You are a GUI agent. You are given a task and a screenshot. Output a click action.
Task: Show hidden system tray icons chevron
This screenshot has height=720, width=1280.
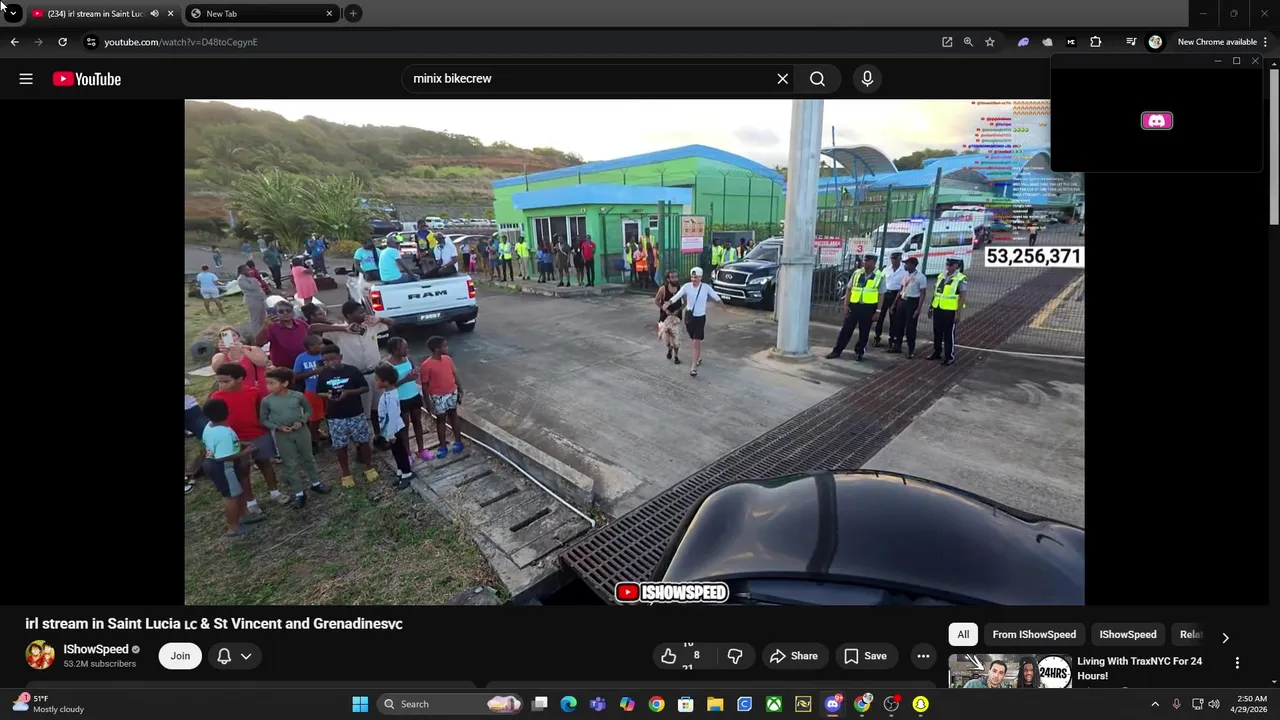[1155, 704]
